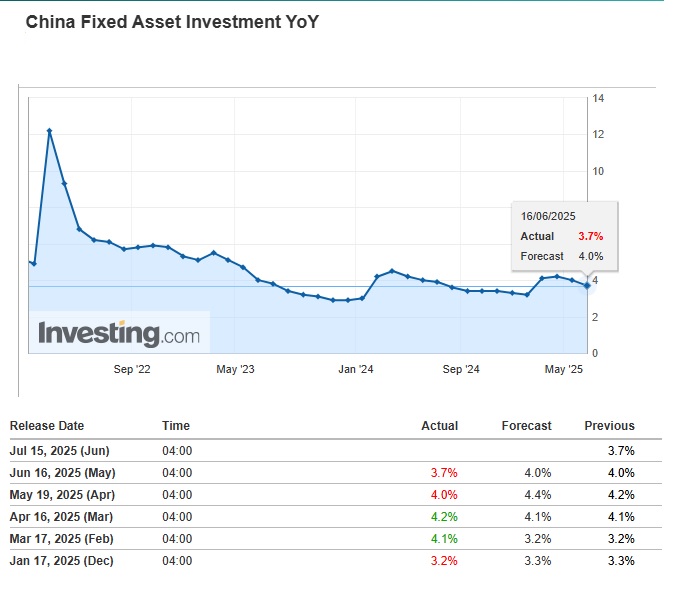Click the Apr 16, 2025 (Mar) release date
676x598 pixels.
[x=62, y=517]
